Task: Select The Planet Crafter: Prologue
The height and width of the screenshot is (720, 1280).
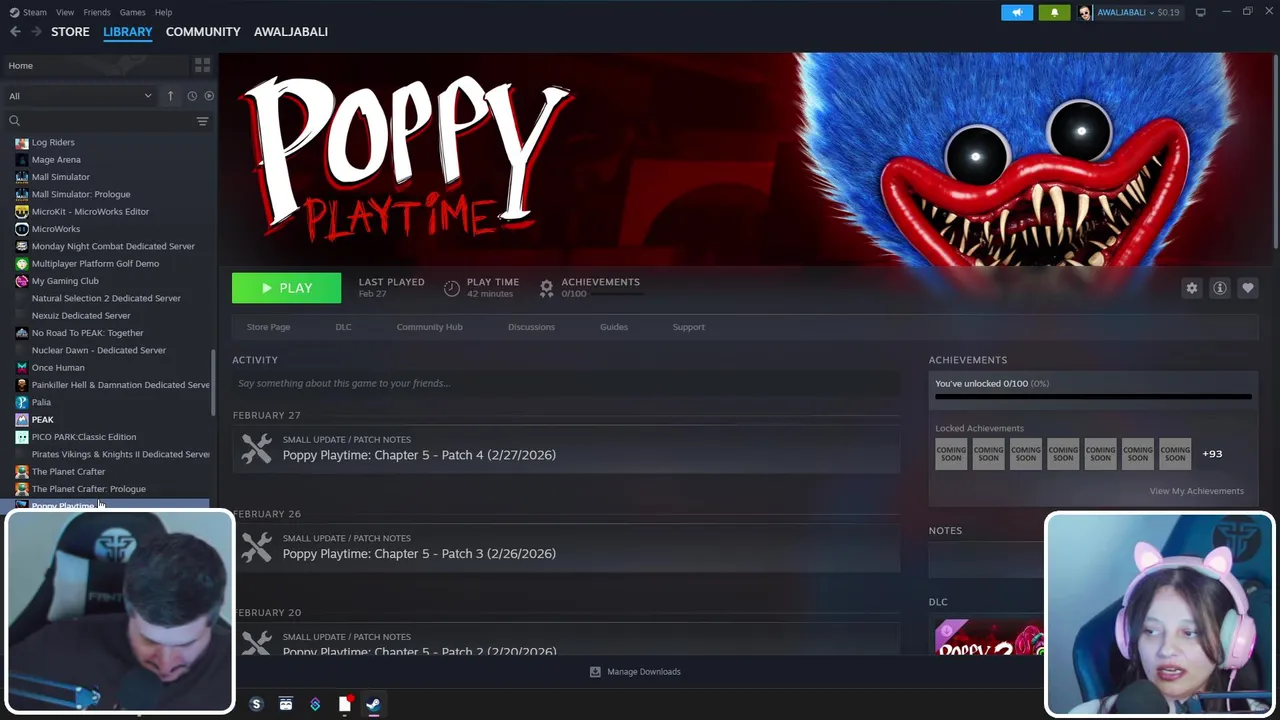Action: pyautogui.click(x=88, y=489)
